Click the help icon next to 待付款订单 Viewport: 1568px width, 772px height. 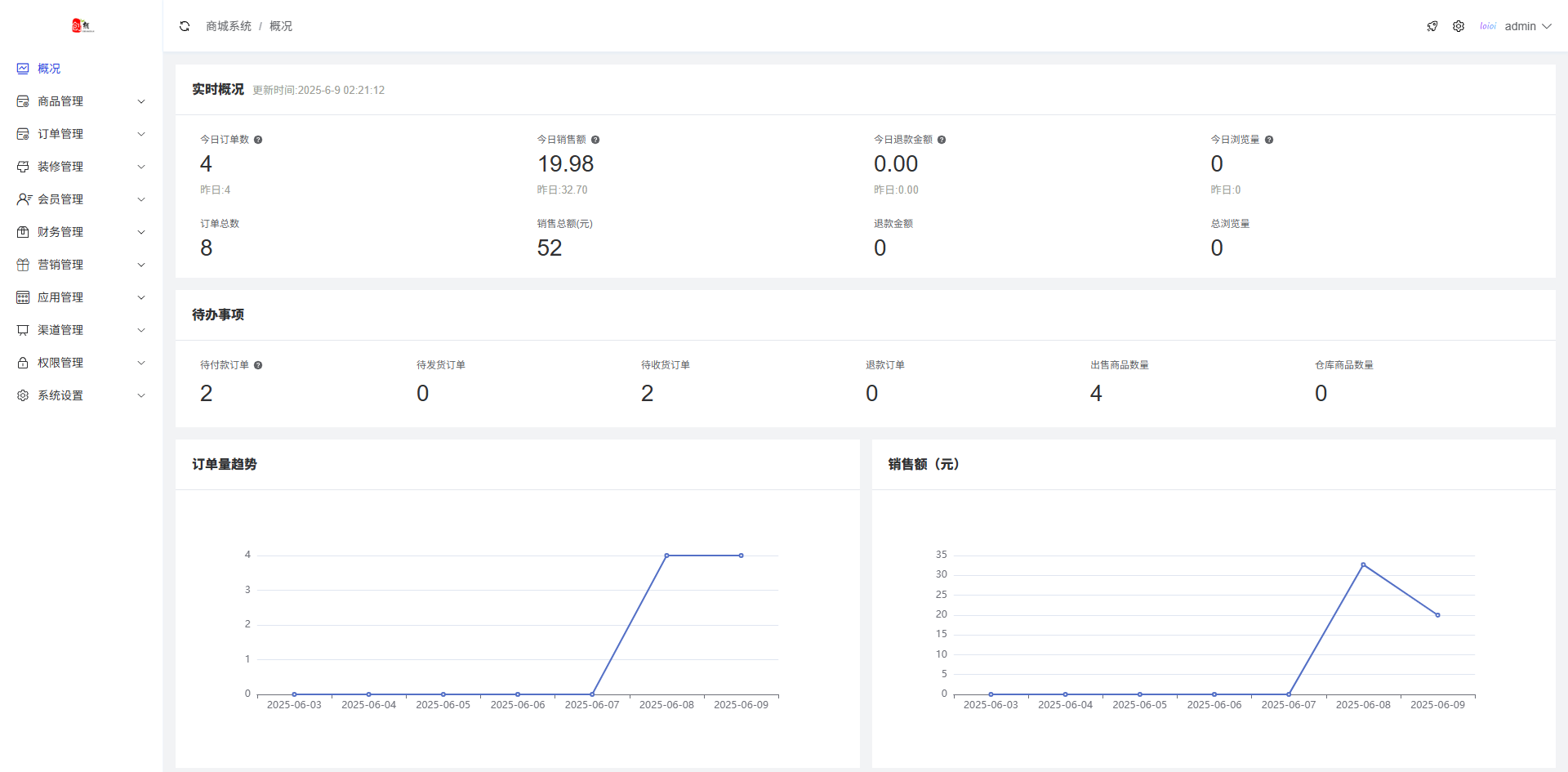tap(258, 365)
